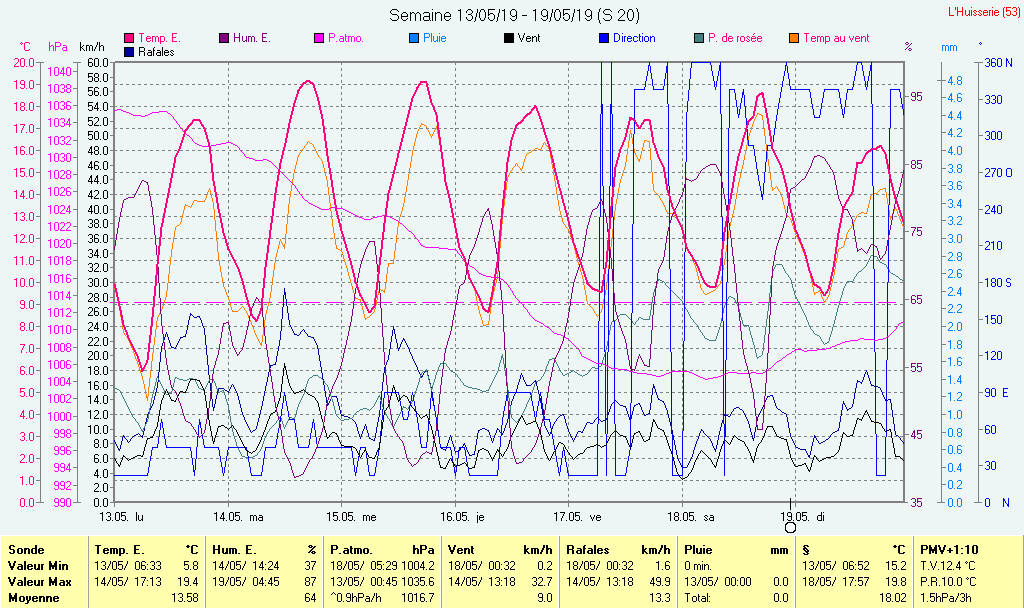
Task: Click the '14/05/ 17:13' maximum temperature time
Action: [128, 582]
